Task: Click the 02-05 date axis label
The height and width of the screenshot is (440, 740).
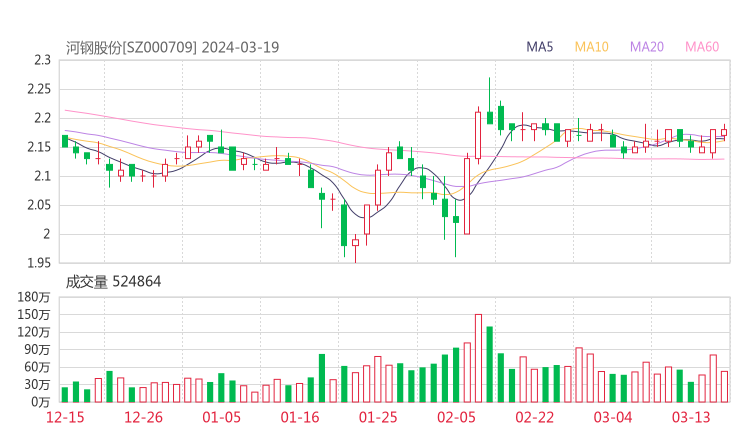Action: pos(456,417)
